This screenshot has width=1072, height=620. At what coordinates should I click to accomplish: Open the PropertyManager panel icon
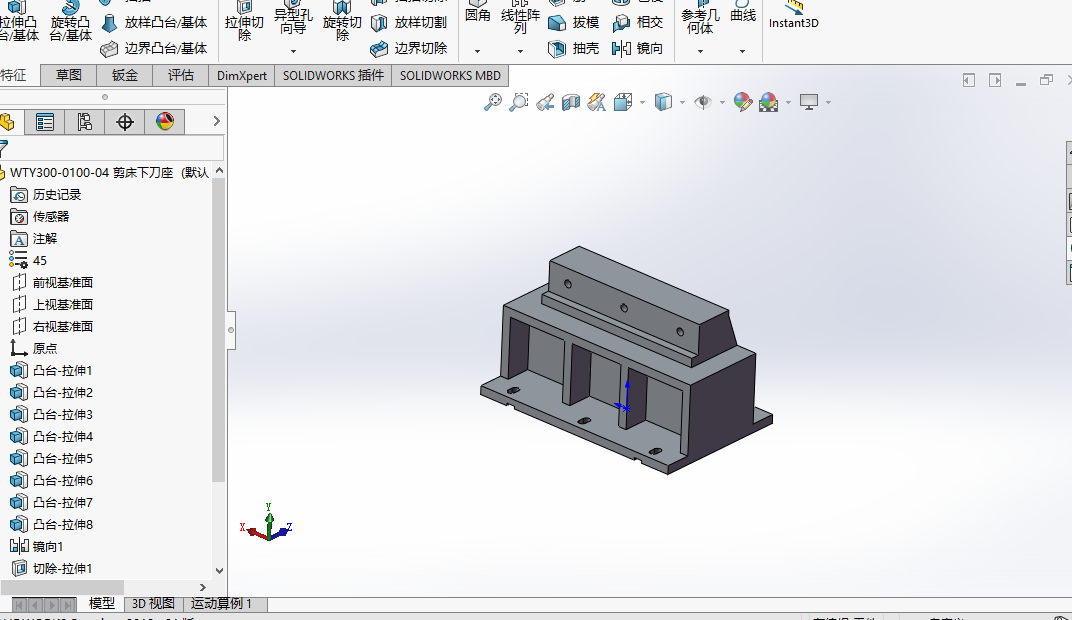tap(45, 122)
